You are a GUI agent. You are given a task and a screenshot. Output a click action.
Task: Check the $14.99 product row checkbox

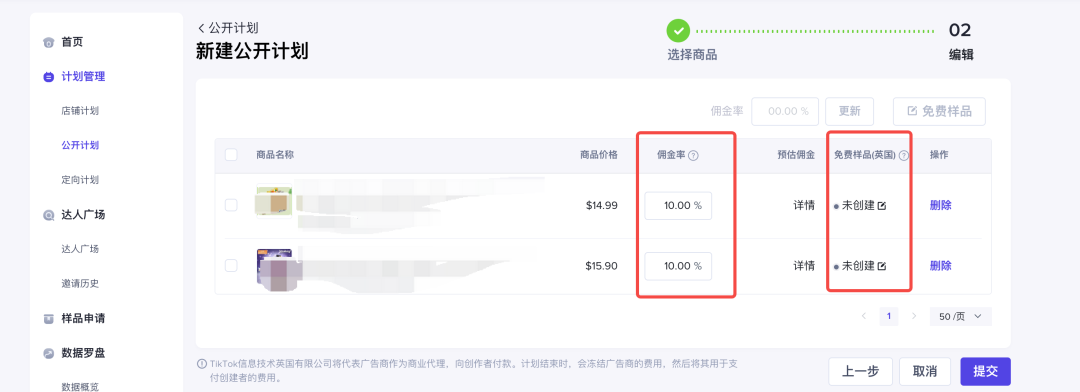coord(231,205)
